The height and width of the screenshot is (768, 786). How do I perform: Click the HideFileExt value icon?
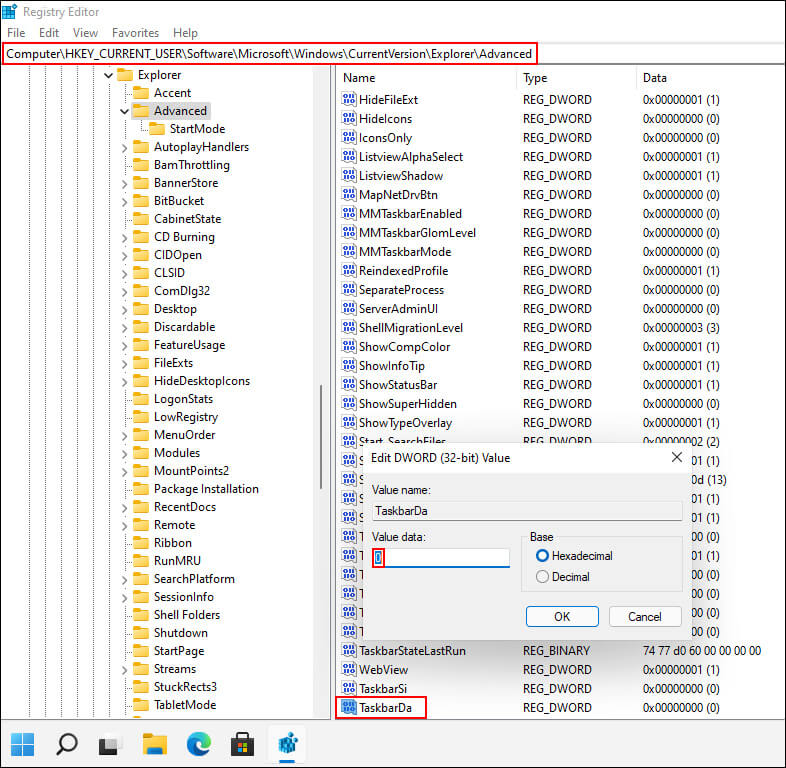[x=348, y=99]
